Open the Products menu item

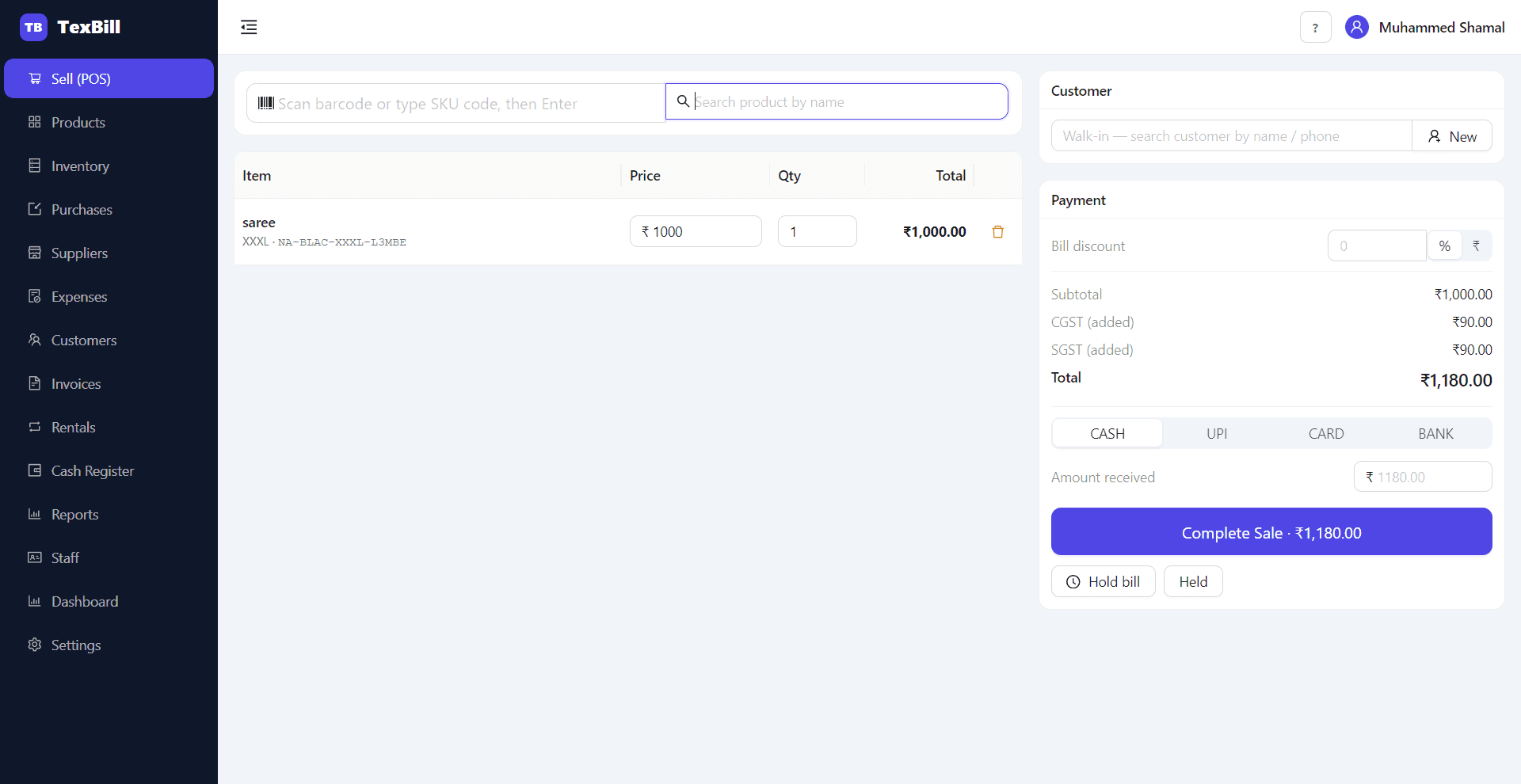[109, 122]
